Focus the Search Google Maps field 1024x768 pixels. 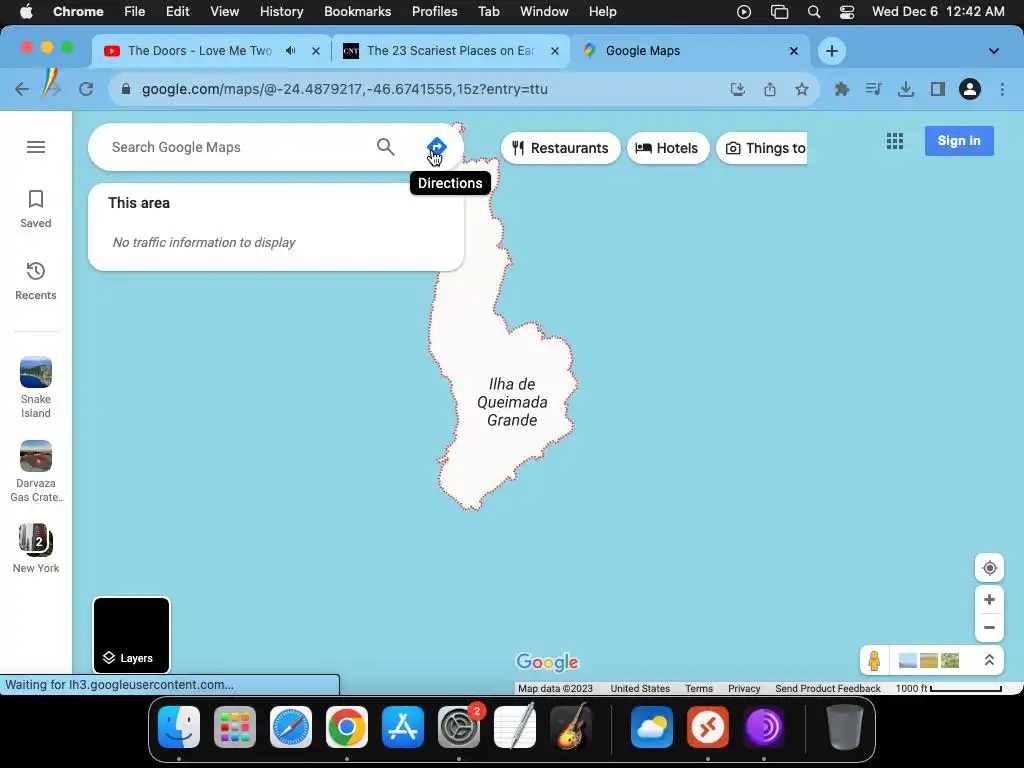[x=238, y=147]
